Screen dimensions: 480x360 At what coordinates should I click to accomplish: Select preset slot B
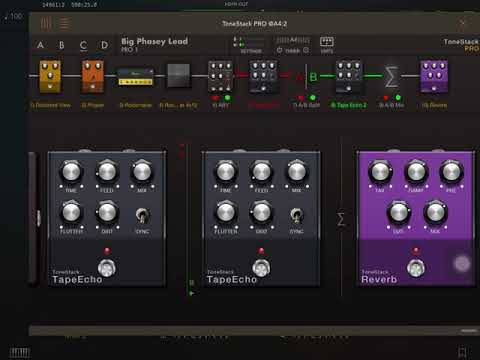point(62,45)
